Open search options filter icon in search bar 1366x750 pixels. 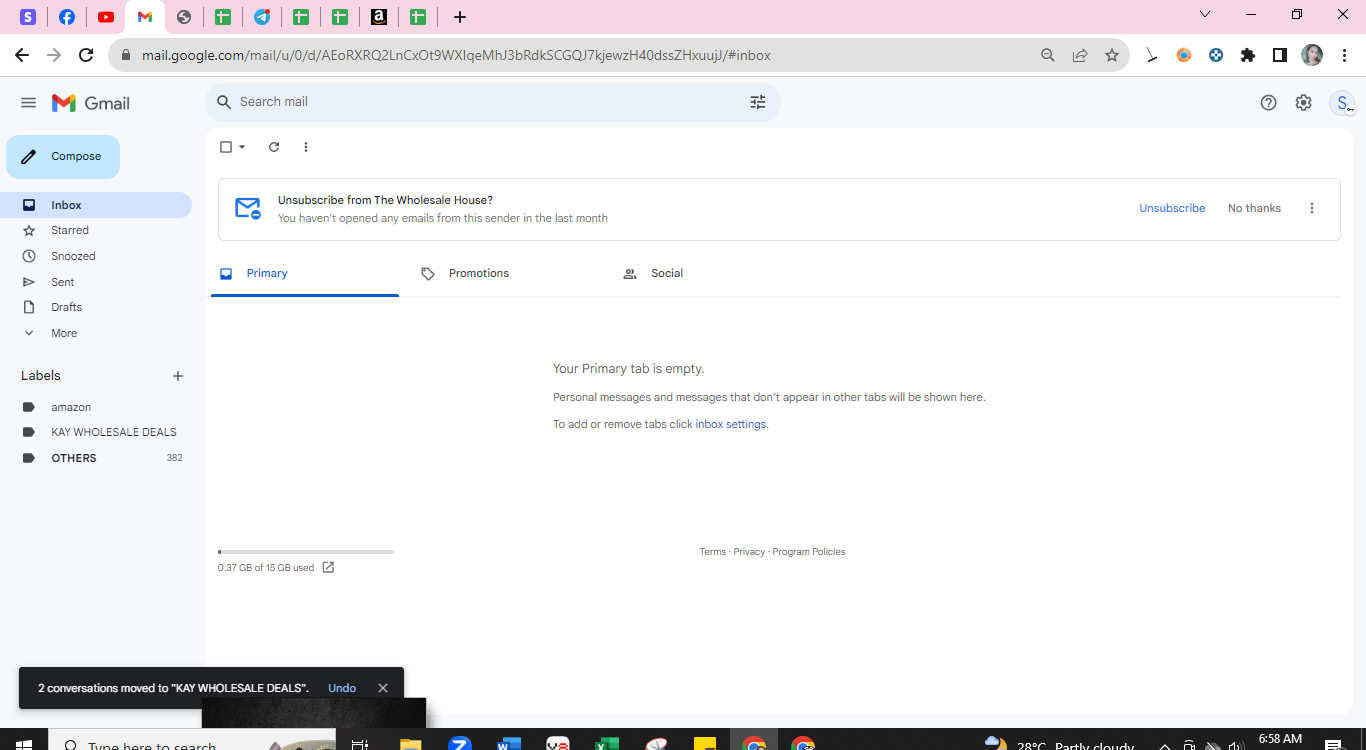click(x=758, y=102)
